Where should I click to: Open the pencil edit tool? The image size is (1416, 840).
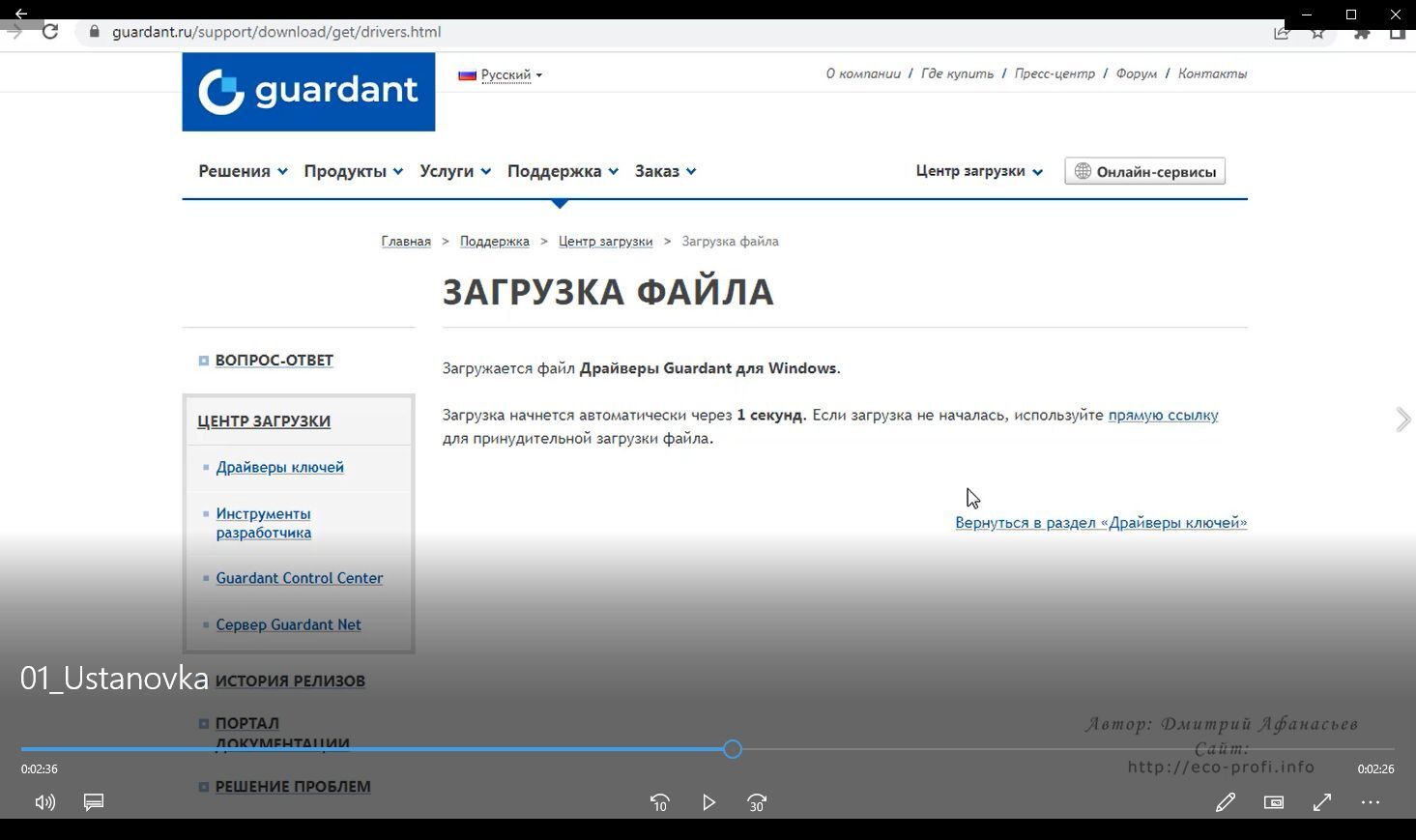coord(1225,802)
